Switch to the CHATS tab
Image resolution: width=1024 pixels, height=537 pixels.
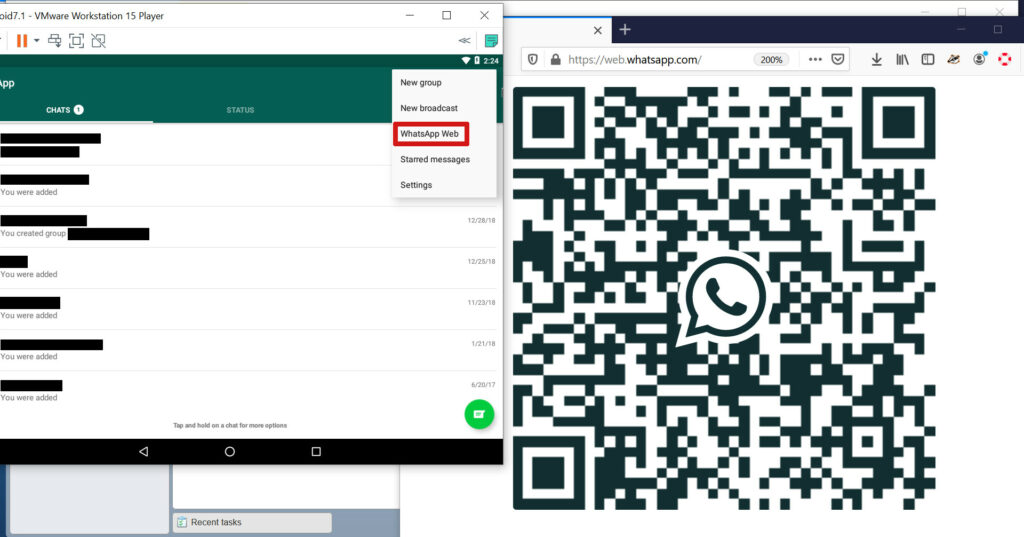(65, 110)
